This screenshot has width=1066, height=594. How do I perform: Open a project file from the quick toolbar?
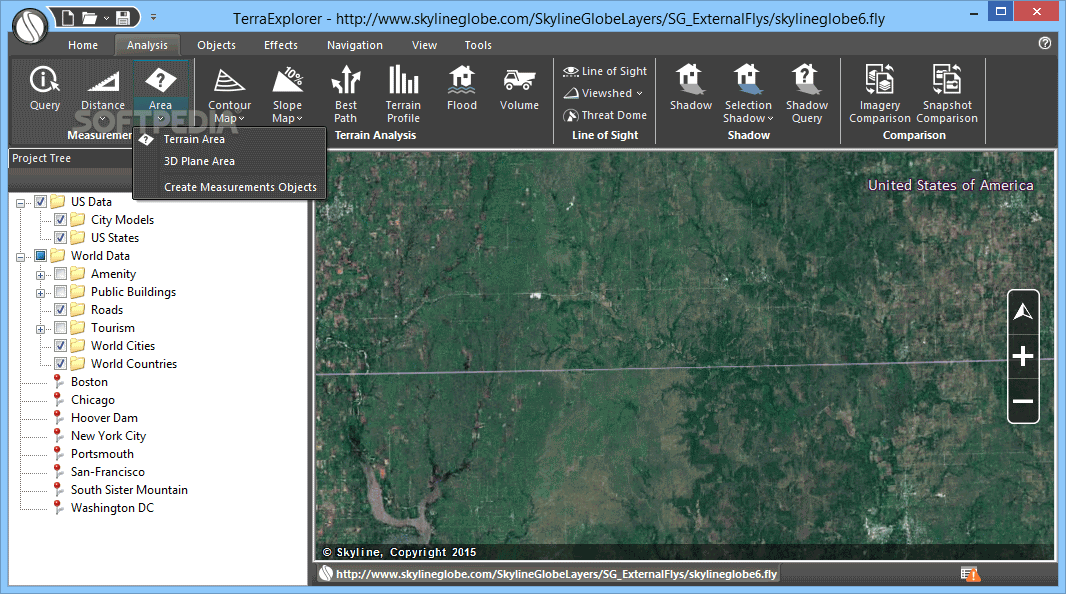[x=89, y=18]
